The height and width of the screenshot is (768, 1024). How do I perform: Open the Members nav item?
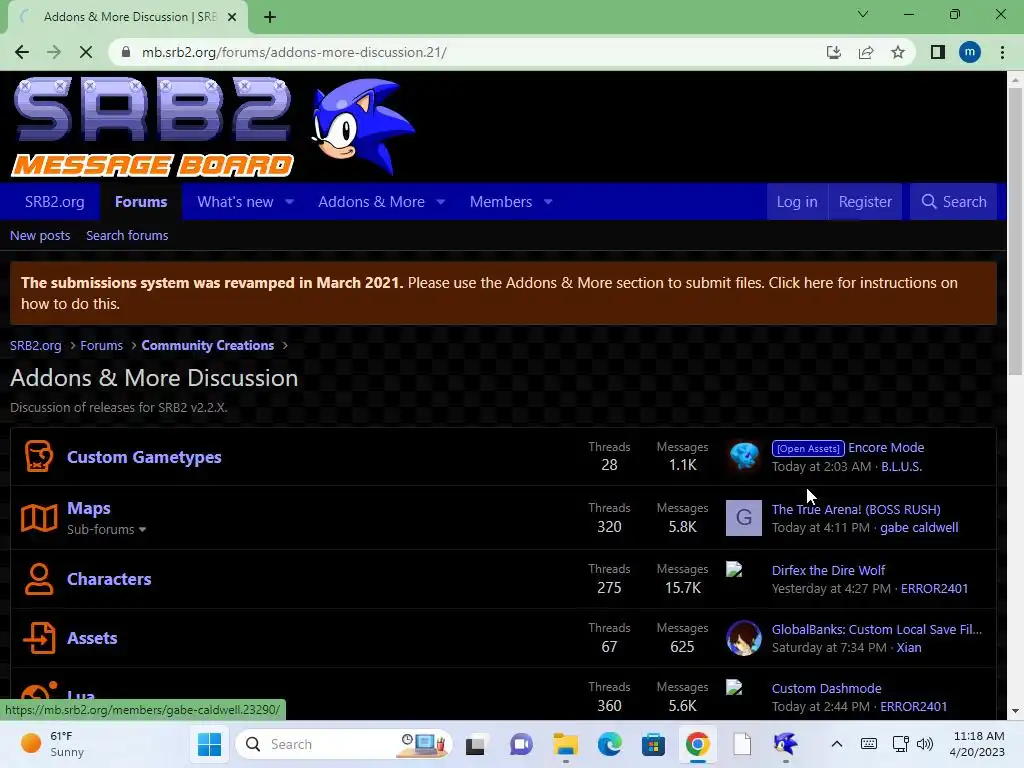[501, 202]
